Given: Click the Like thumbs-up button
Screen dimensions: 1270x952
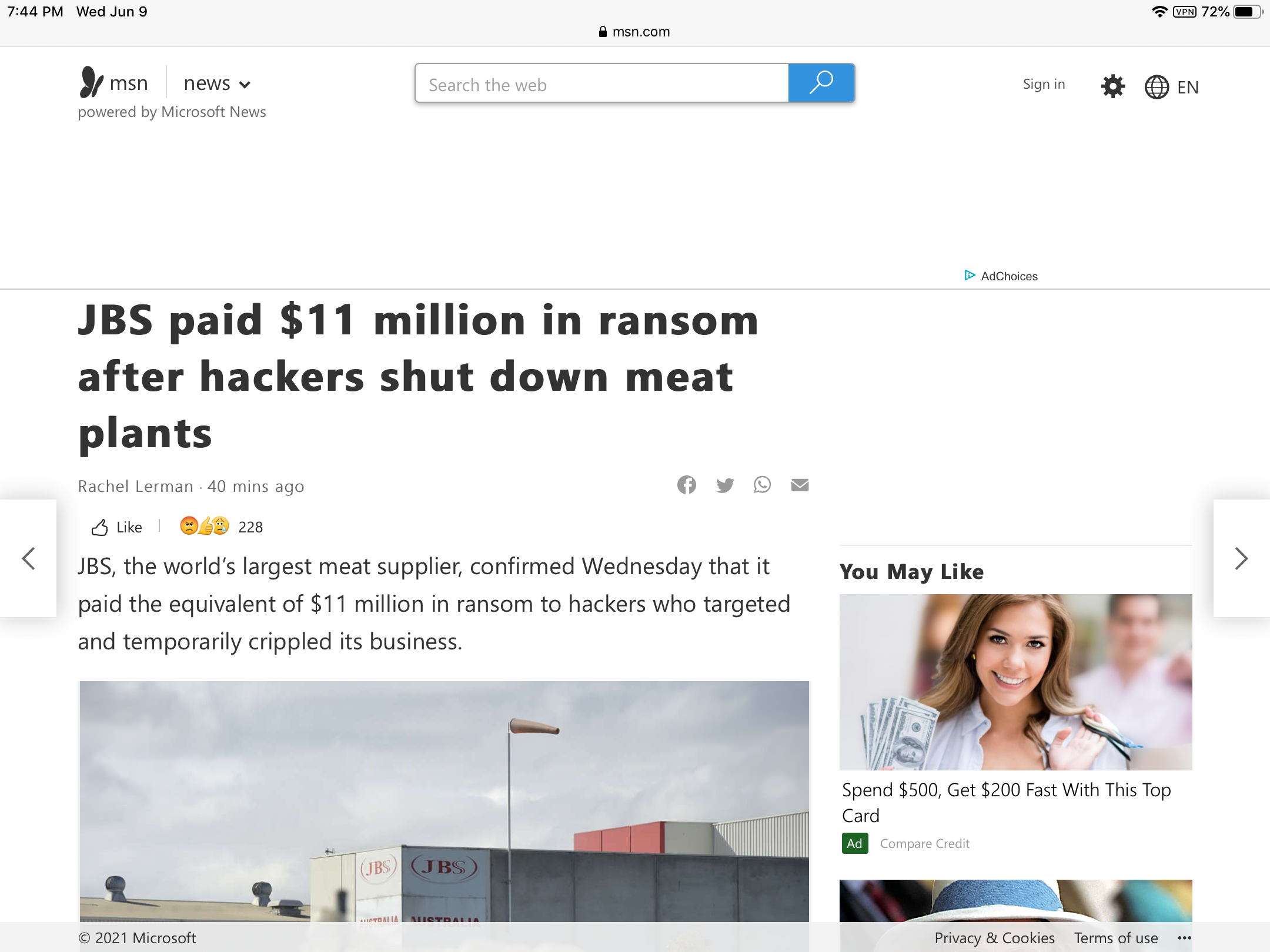Looking at the screenshot, I should pyautogui.click(x=116, y=527).
